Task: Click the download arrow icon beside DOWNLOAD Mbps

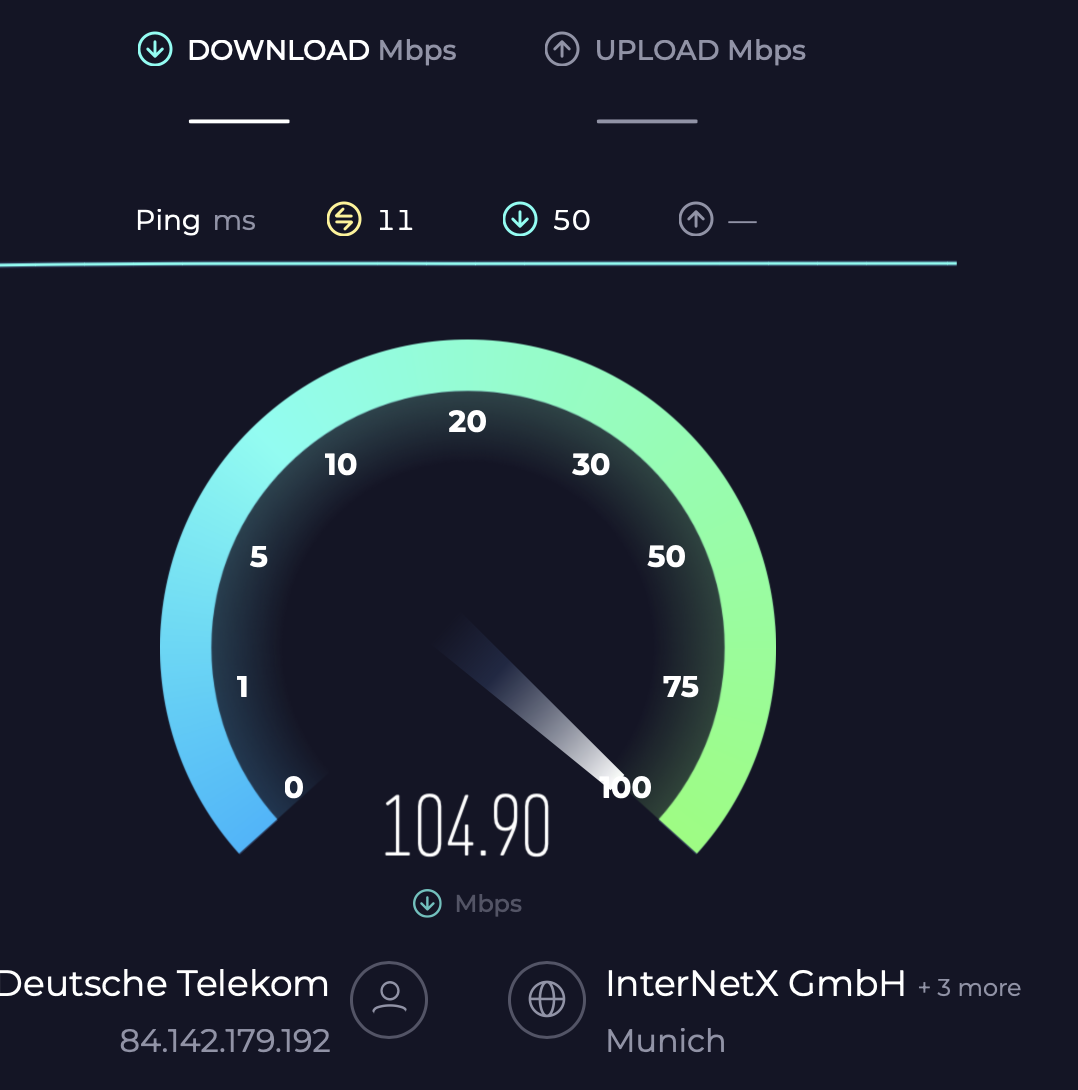Action: point(155,49)
